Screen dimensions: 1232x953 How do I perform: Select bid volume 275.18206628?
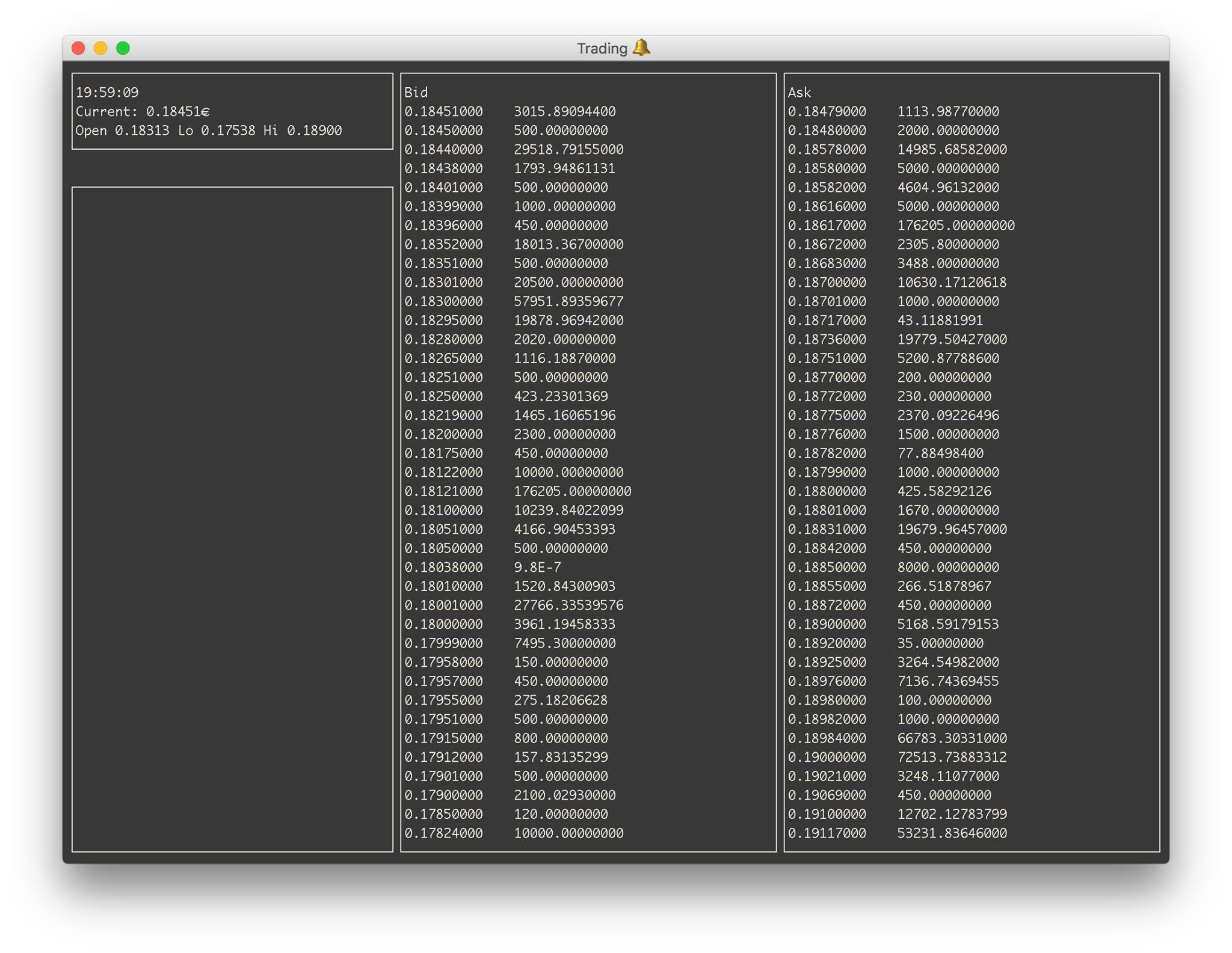tap(561, 700)
